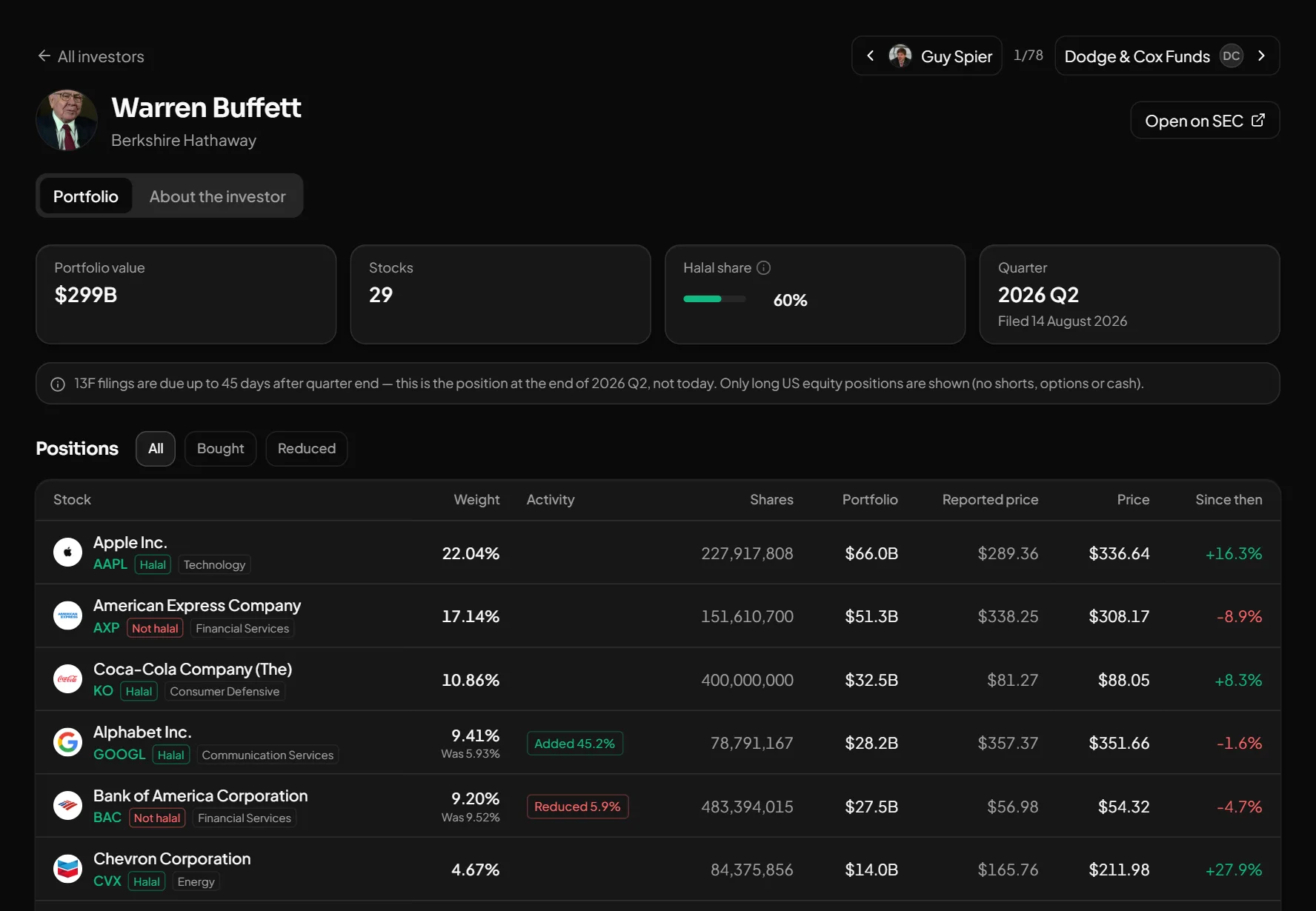The image size is (1316, 911).
Task: Click the Chevron logo
Action: coord(67,869)
